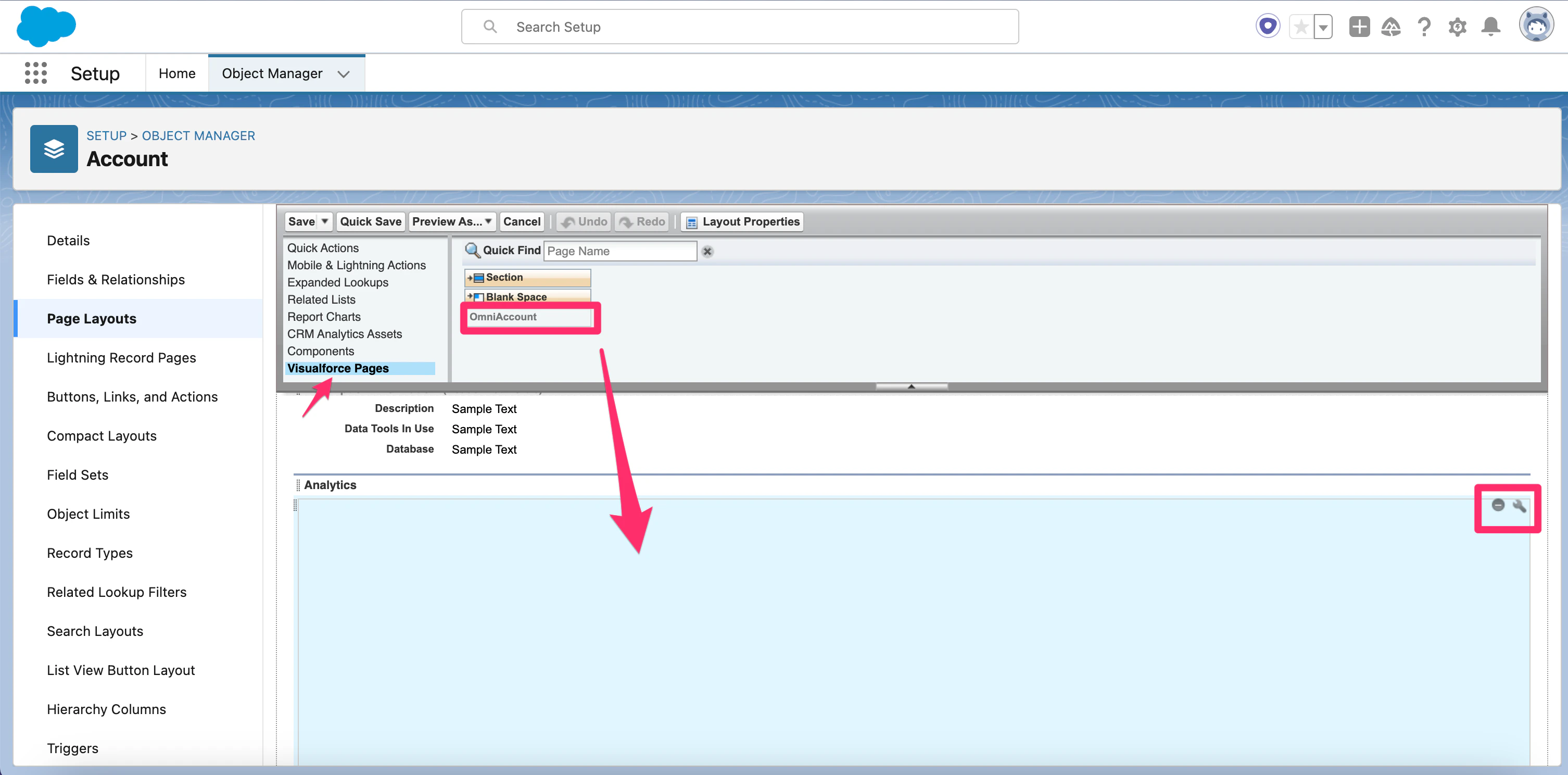Select Visualforce Pages in the palette category list

[338, 368]
